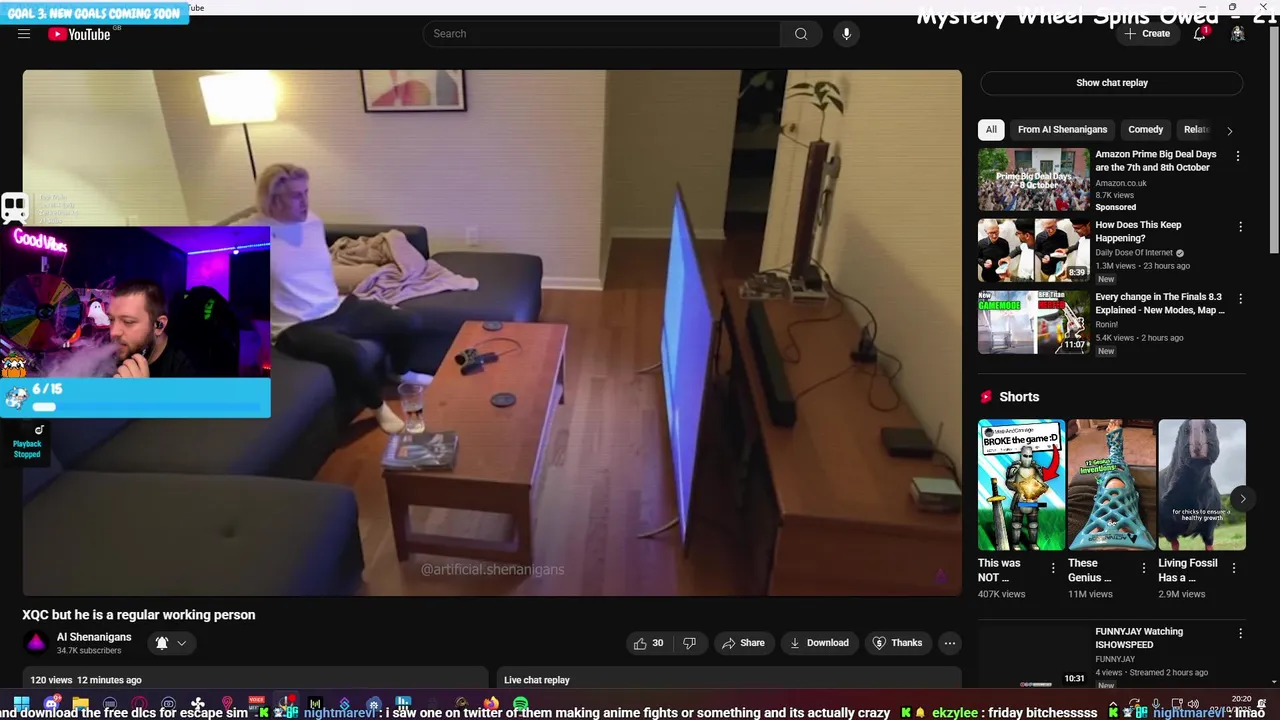1280x720 pixels.
Task: Like the video with 30 likes
Action: pos(648,643)
